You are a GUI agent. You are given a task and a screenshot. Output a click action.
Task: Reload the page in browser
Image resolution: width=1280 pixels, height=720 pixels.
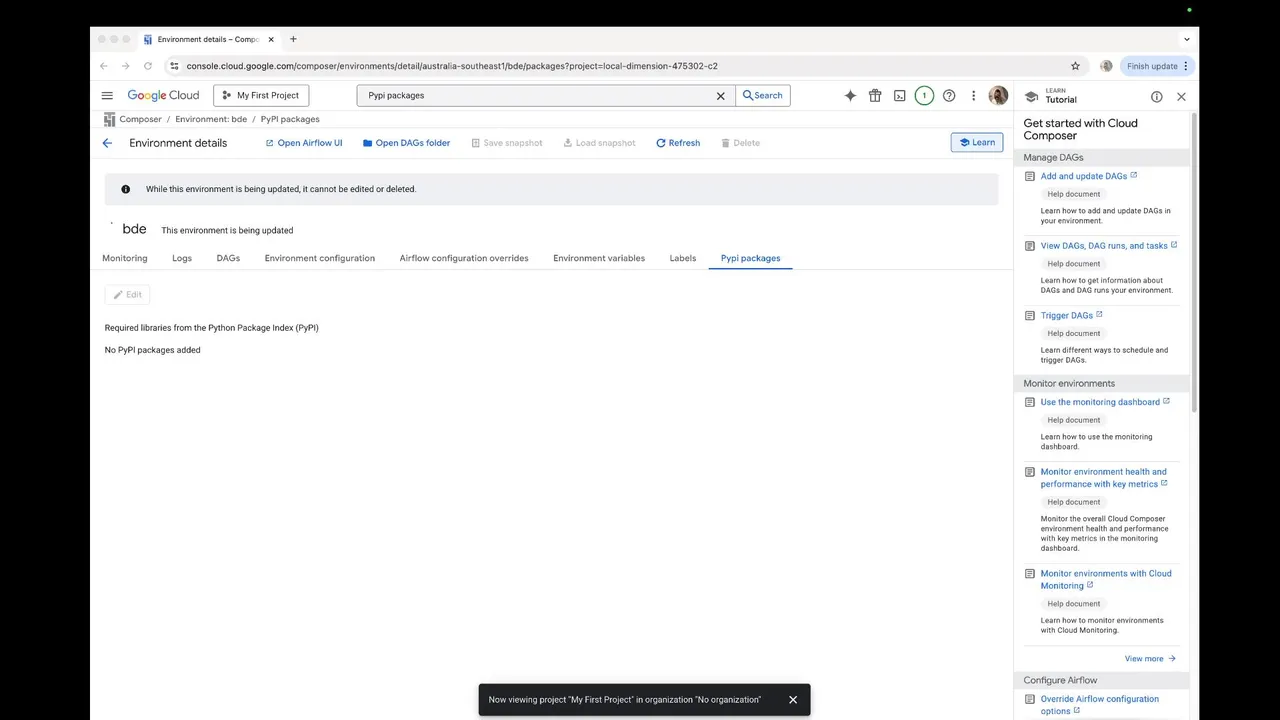coord(148,66)
